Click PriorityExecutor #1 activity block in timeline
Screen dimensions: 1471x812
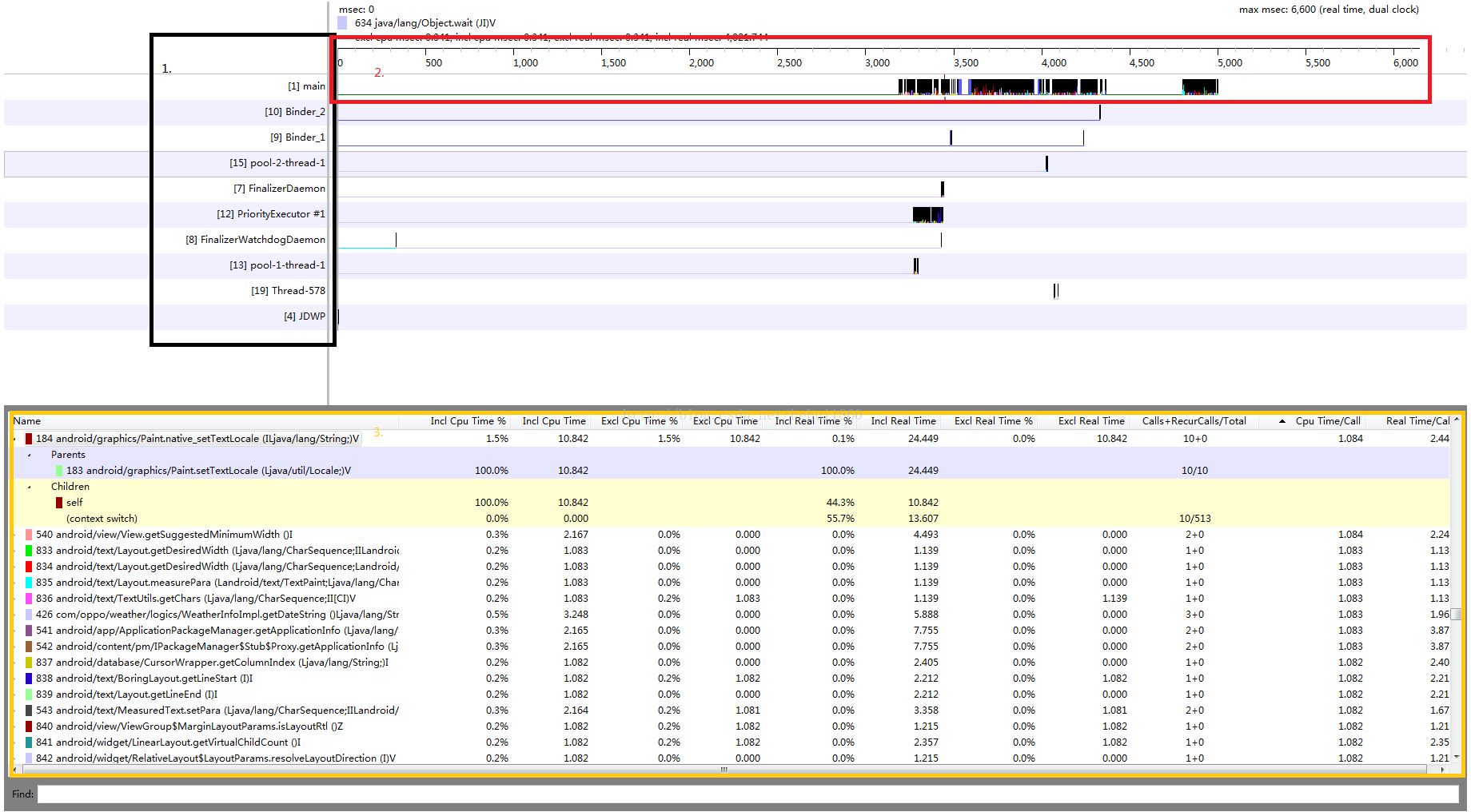tap(928, 214)
